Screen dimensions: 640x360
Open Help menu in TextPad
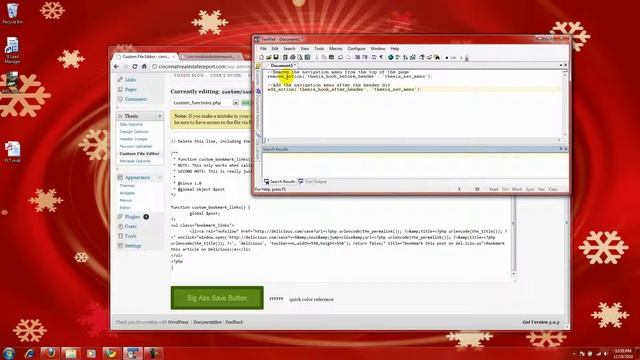394,49
